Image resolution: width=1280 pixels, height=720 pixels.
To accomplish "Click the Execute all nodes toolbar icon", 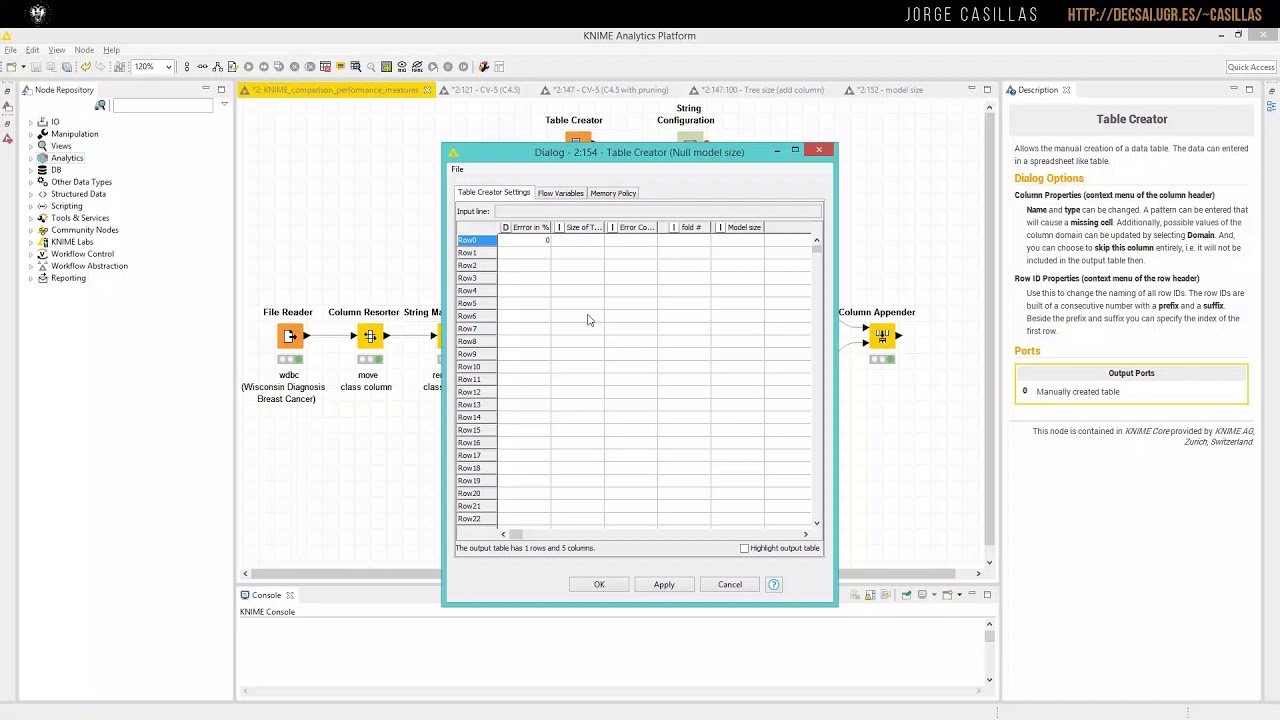I will (264, 67).
